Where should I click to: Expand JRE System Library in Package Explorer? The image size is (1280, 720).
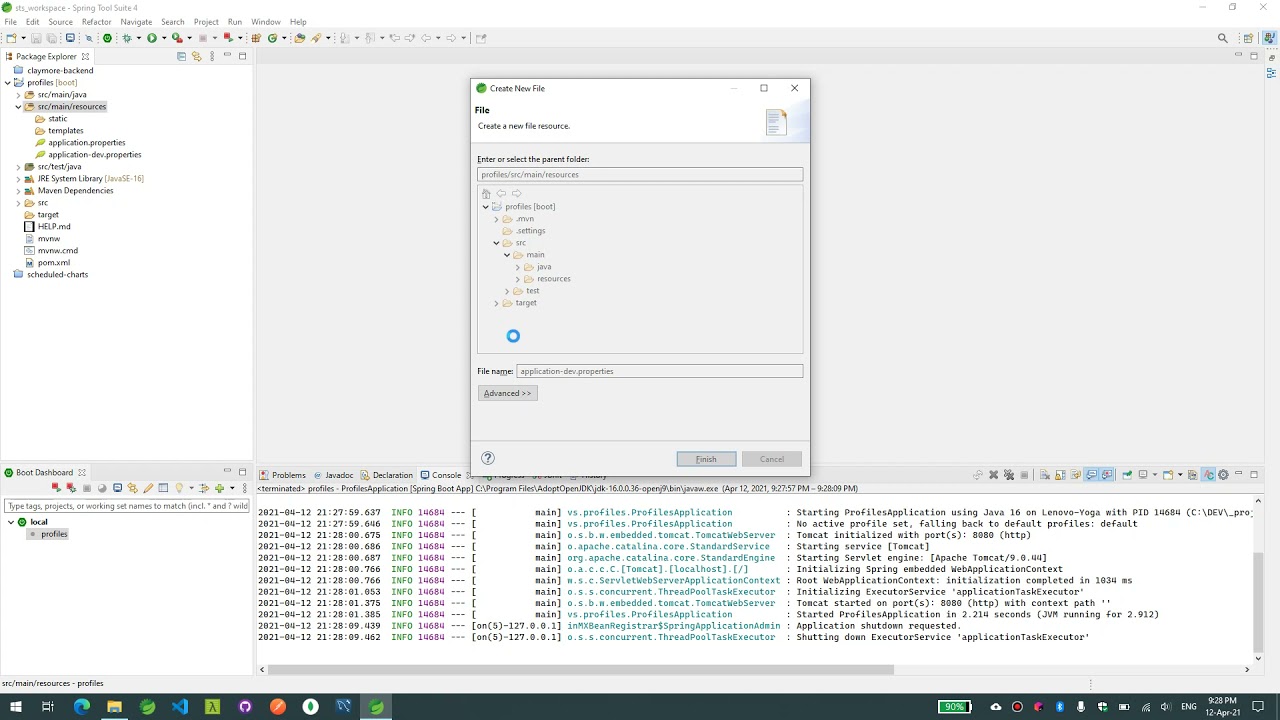tap(18, 179)
